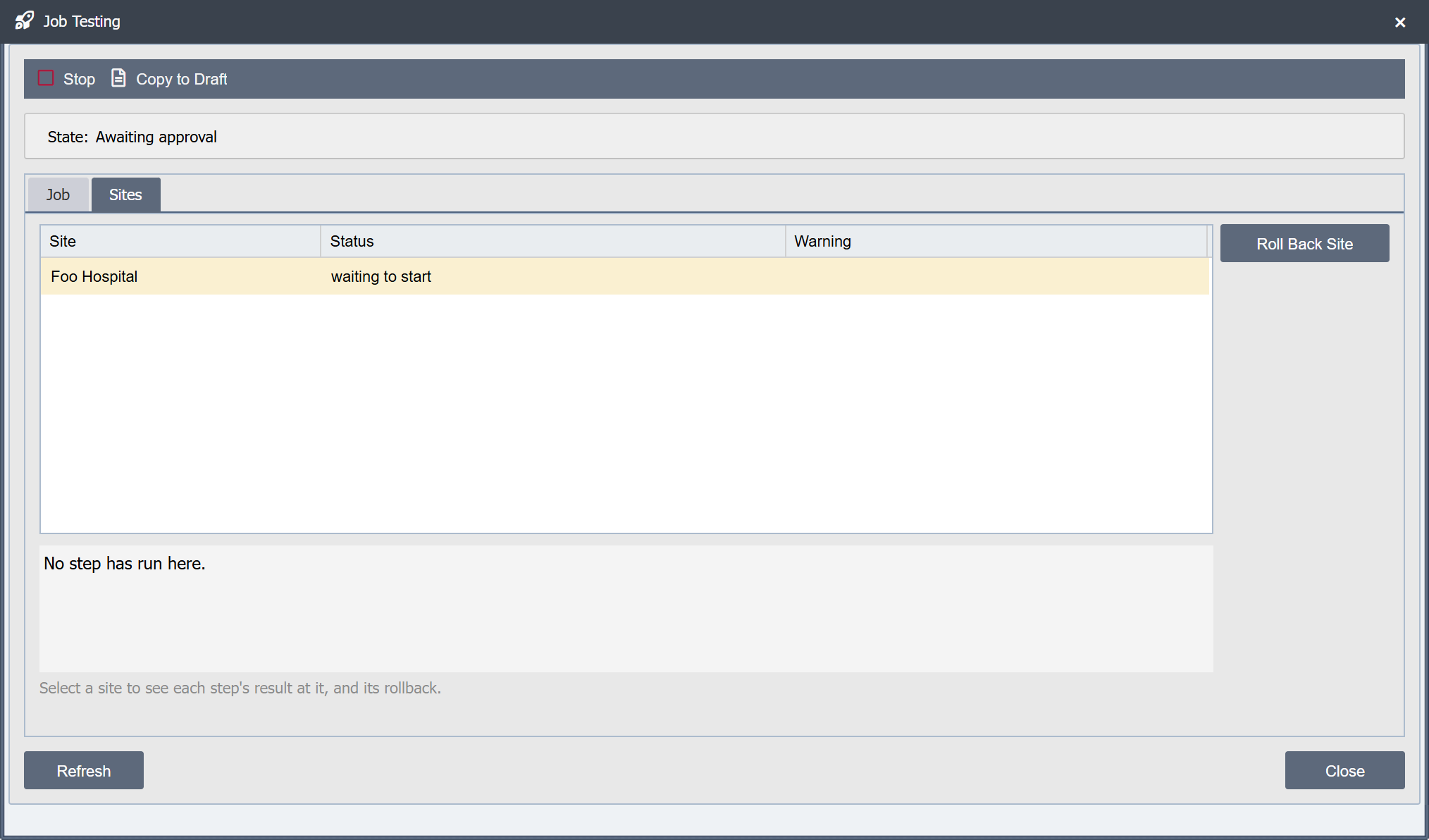Click the Warning column header
The width and height of the screenshot is (1429, 840).
996,241
